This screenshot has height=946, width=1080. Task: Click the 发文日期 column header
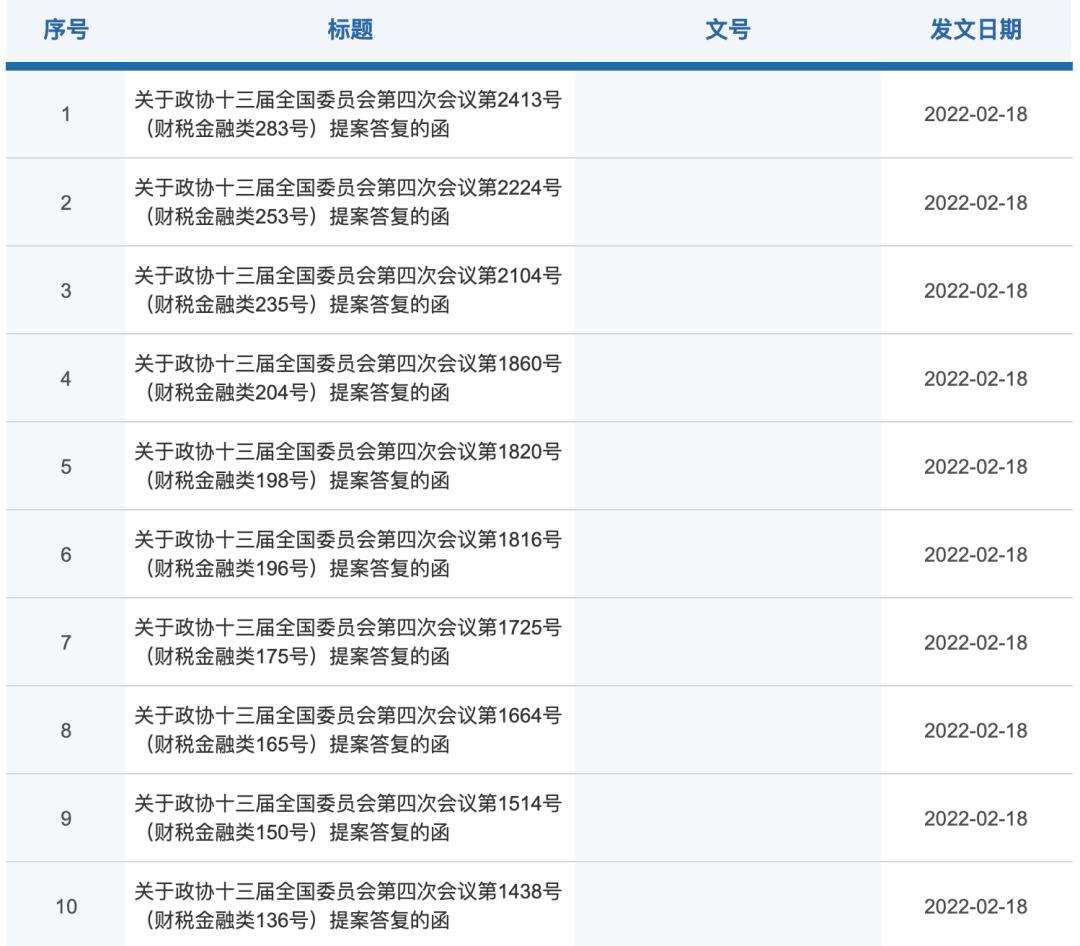click(975, 30)
